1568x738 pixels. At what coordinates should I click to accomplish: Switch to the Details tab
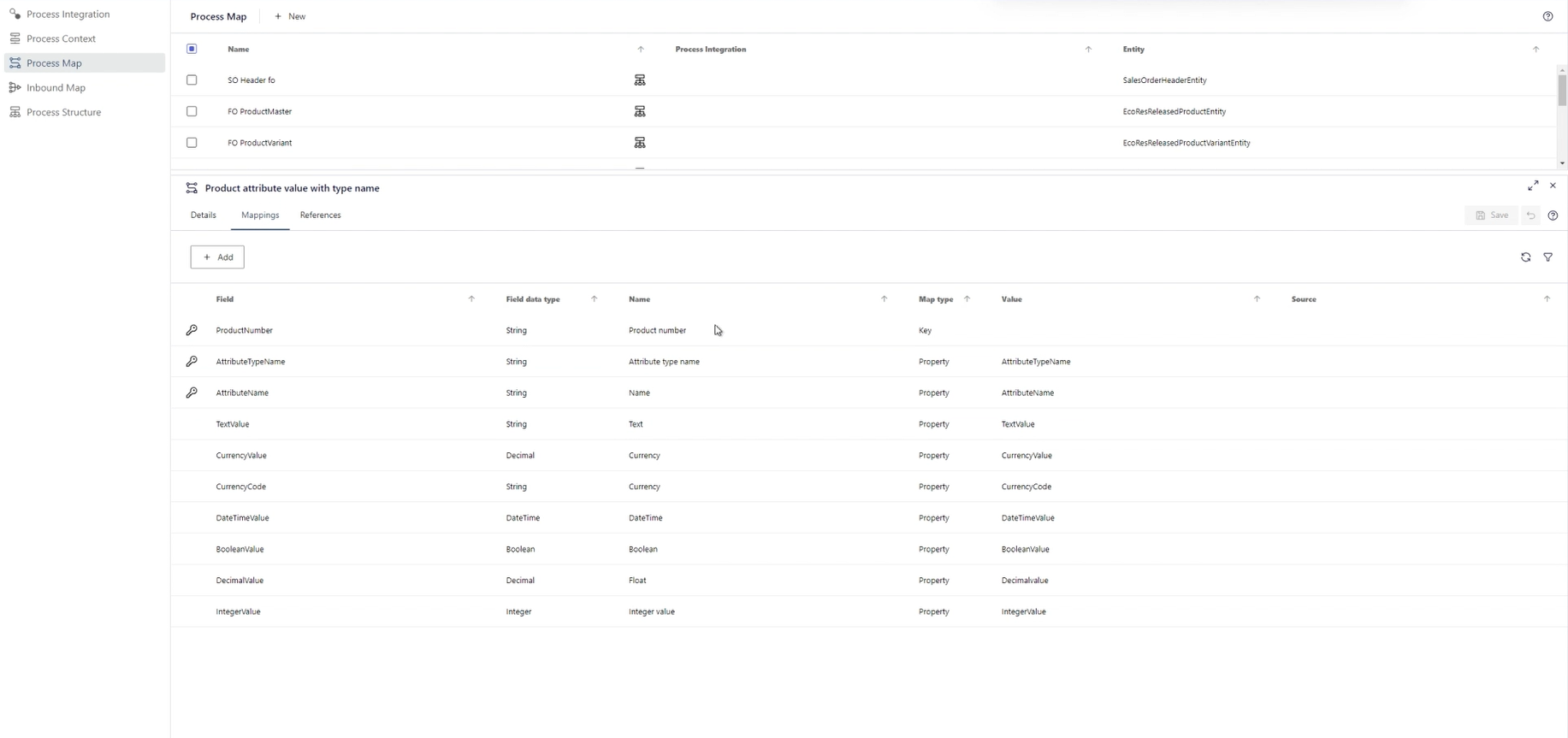[x=204, y=215]
